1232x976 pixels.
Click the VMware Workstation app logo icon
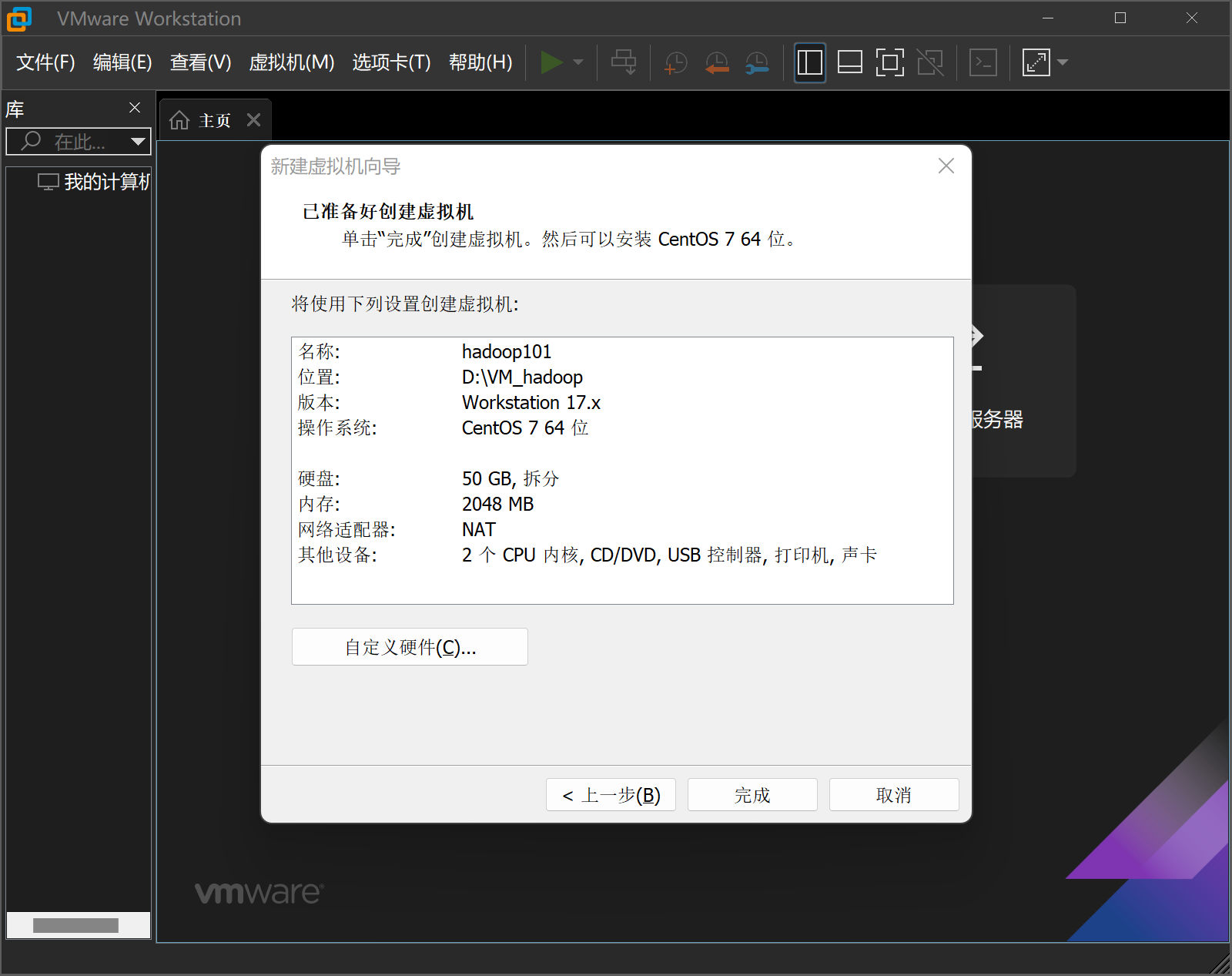coord(19,18)
